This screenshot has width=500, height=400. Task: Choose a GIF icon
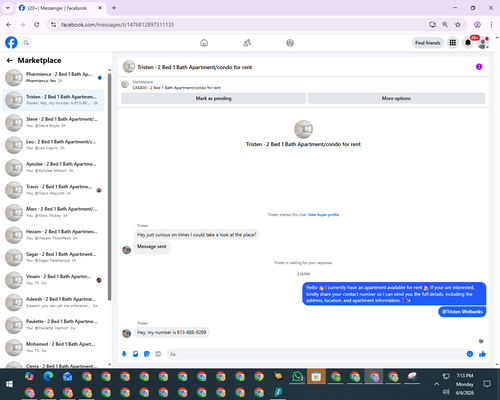click(x=158, y=354)
